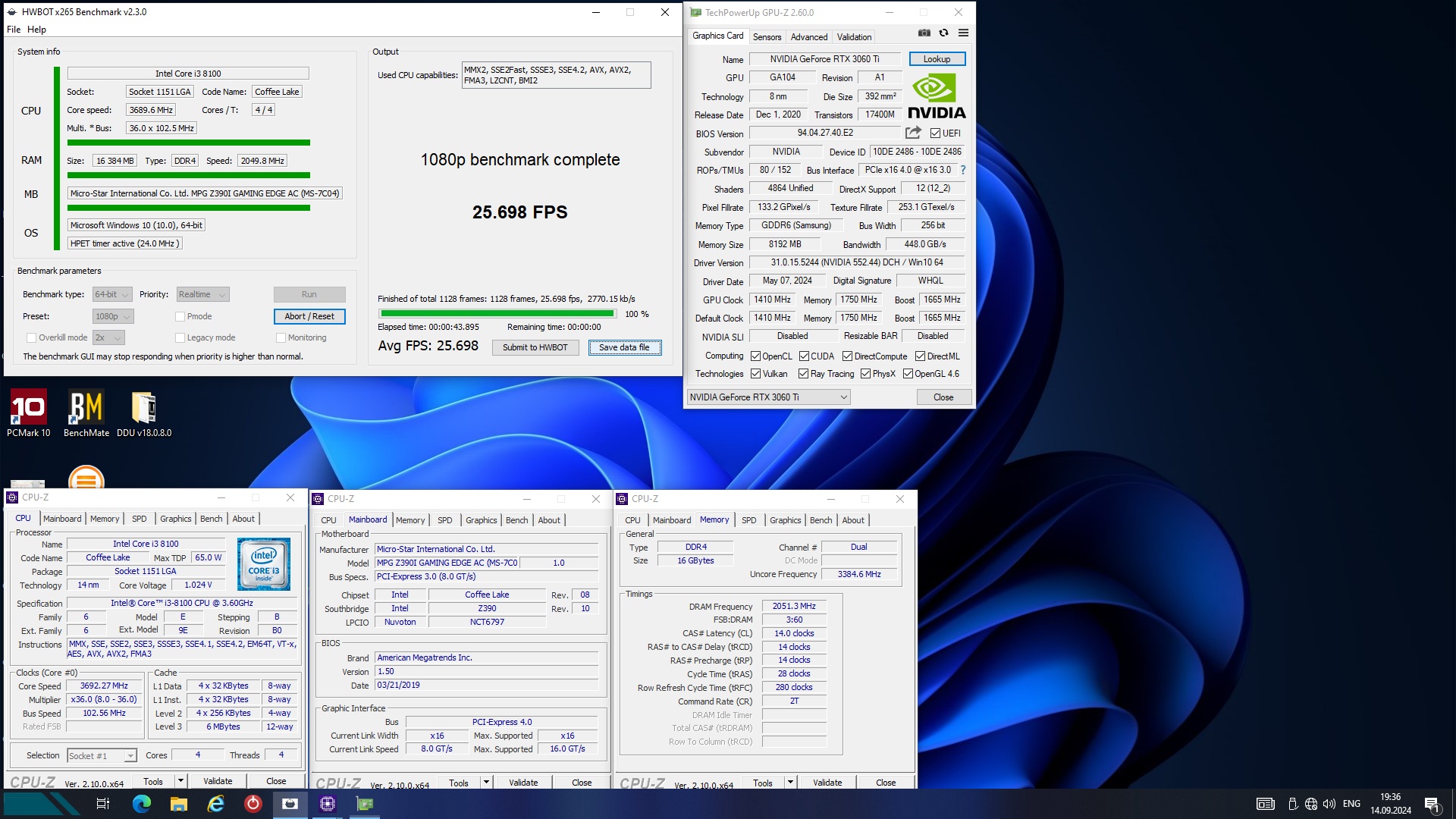Expand Tools arrow in CPU-Z Mainboard window

pyautogui.click(x=486, y=783)
